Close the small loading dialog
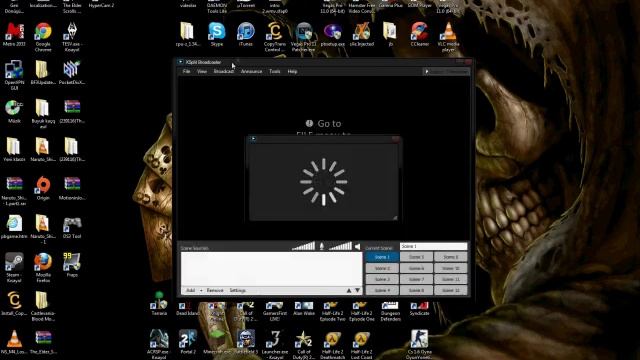Viewport: 640px width, 360px height. tap(395, 139)
